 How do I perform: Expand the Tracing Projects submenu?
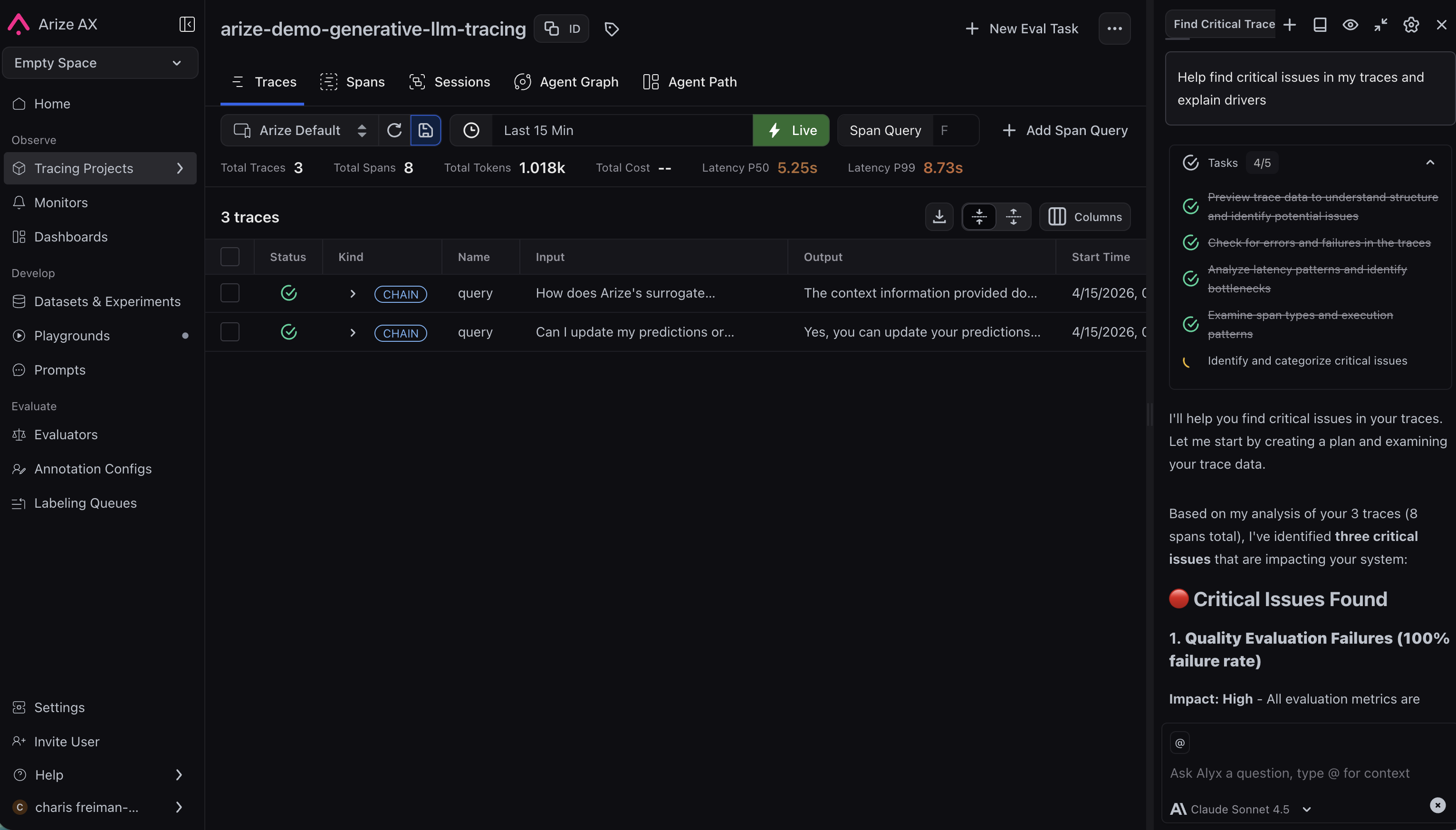[x=180, y=168]
